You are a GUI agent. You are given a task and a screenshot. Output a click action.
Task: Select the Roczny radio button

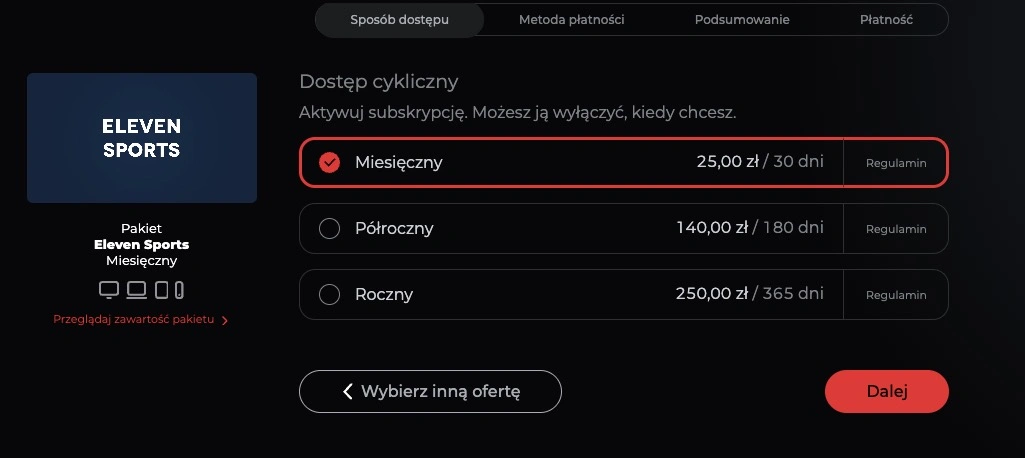330,295
